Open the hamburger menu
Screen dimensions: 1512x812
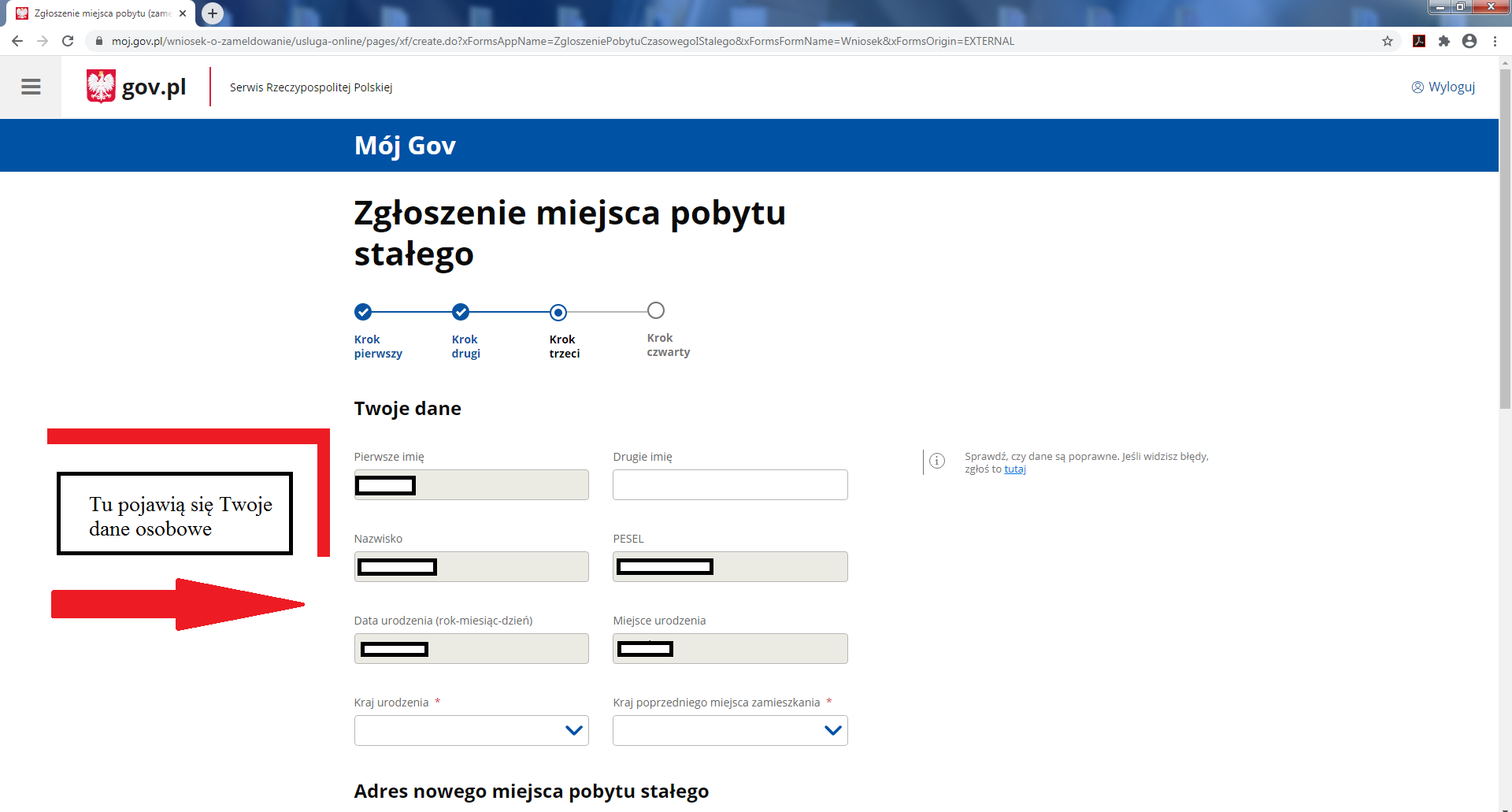31,87
